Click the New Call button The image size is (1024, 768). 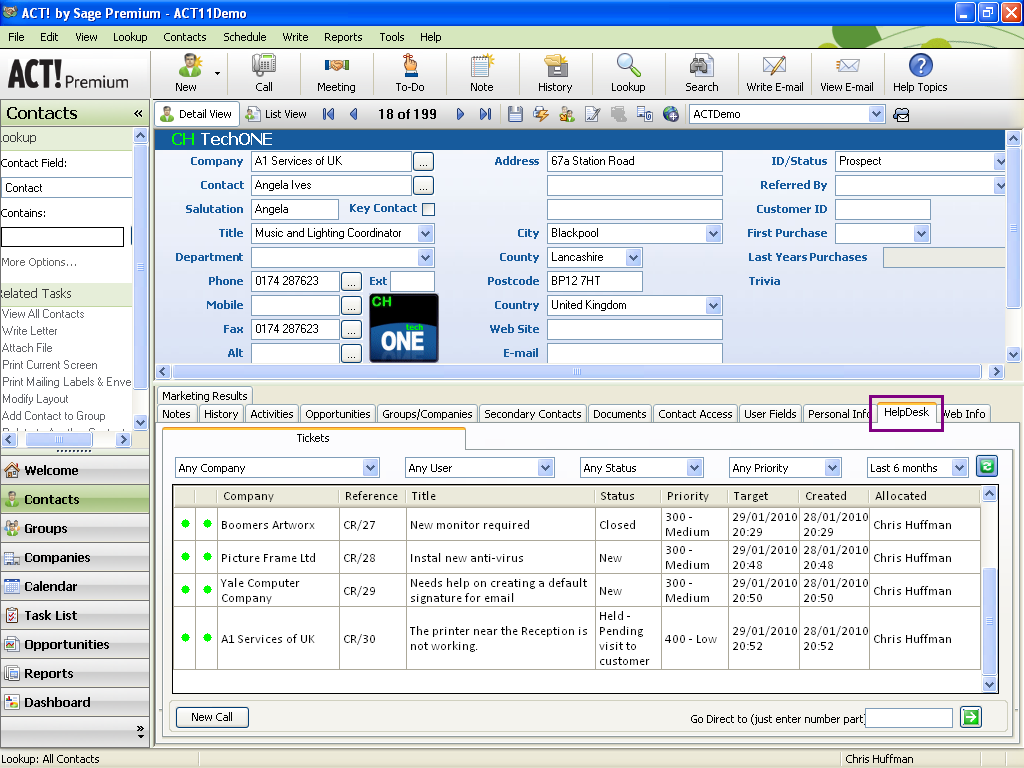212,717
